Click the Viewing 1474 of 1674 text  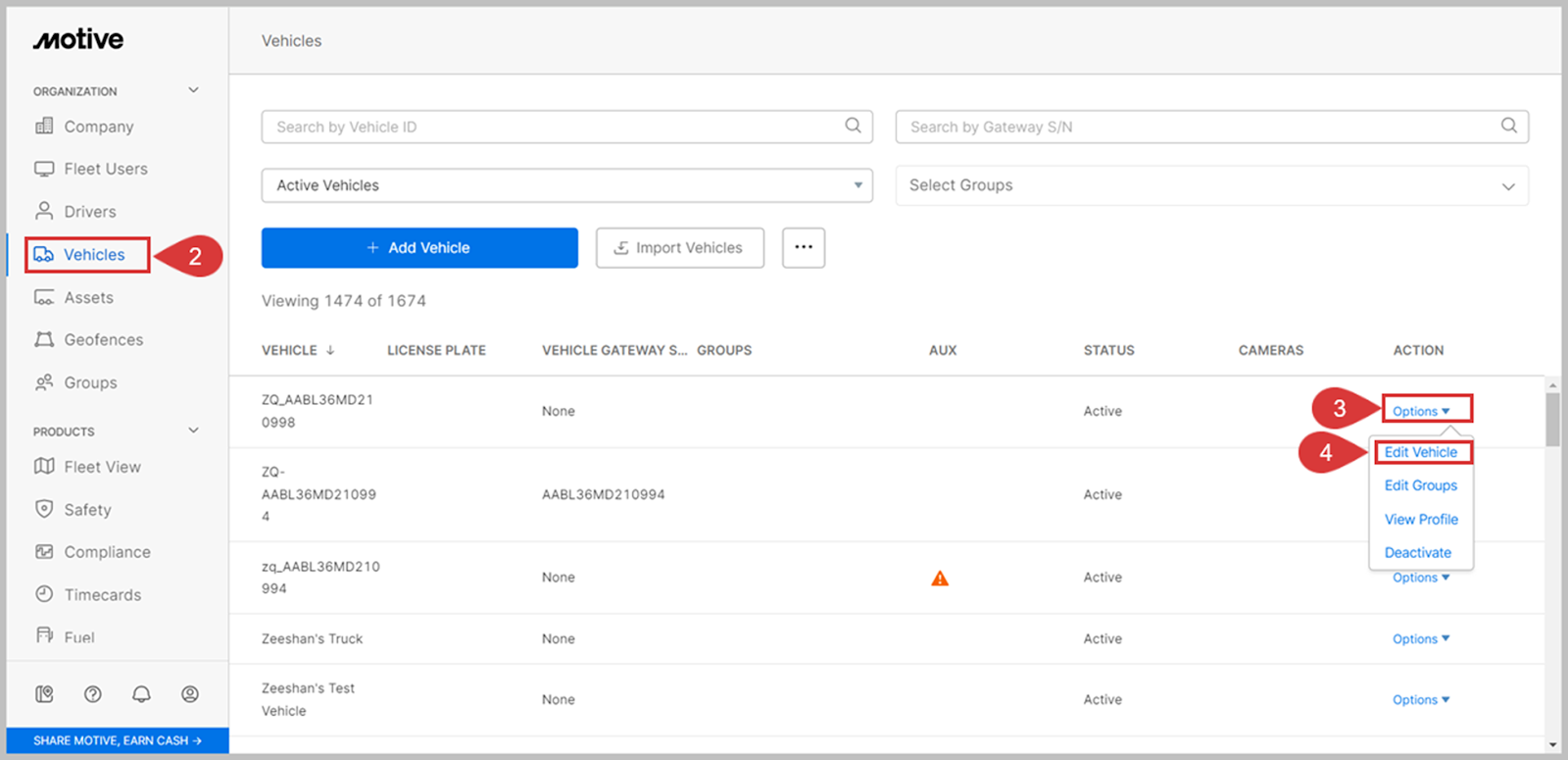[343, 301]
